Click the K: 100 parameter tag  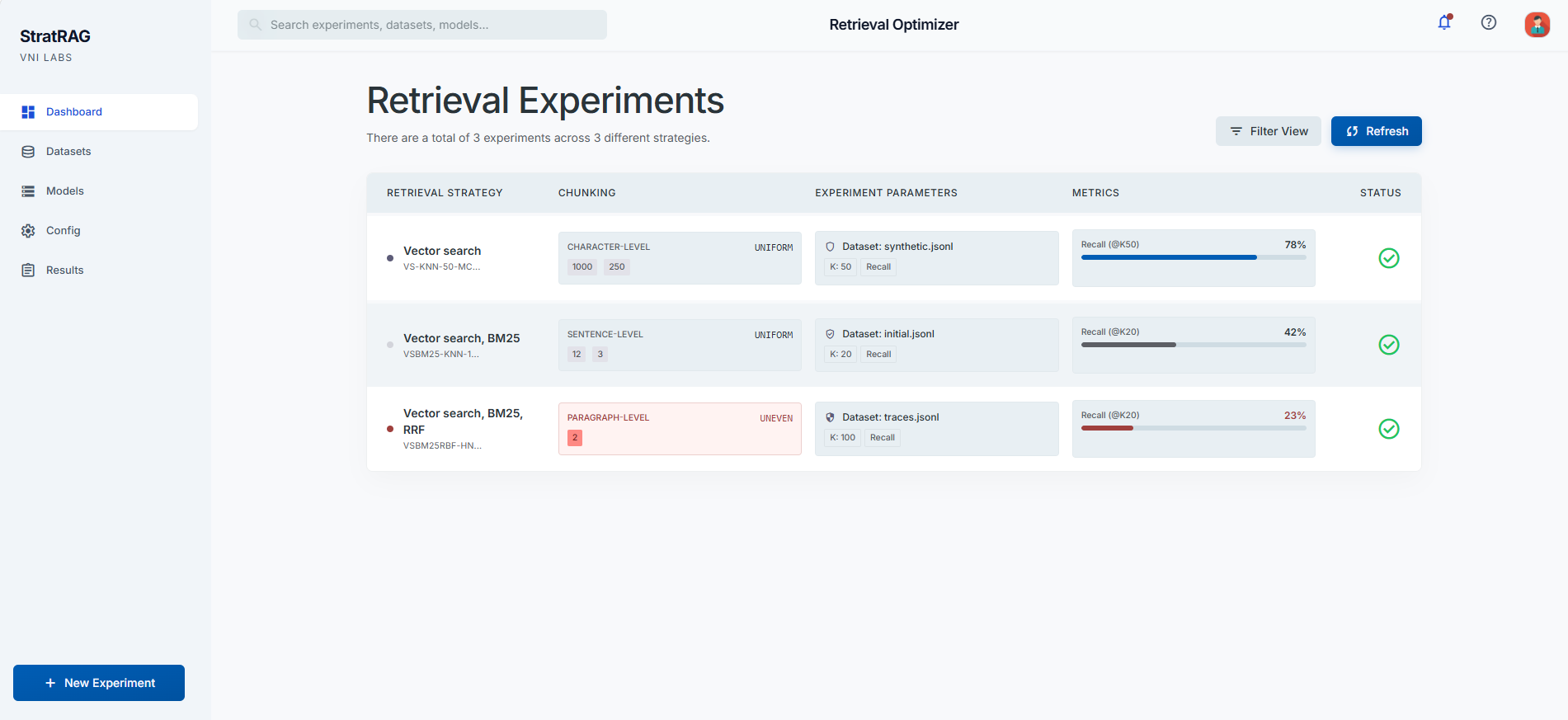(842, 438)
